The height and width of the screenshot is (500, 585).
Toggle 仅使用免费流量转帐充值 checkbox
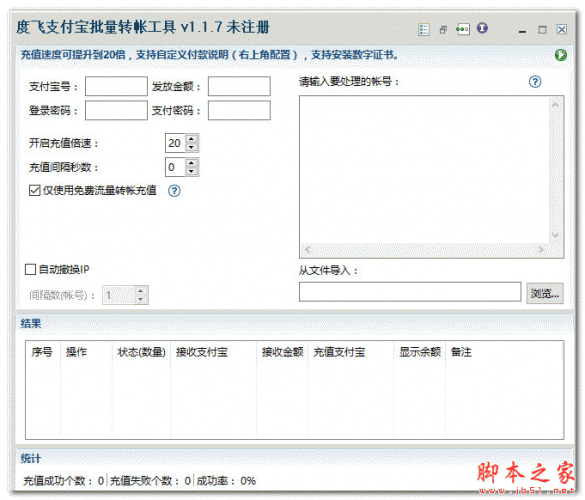(34, 191)
